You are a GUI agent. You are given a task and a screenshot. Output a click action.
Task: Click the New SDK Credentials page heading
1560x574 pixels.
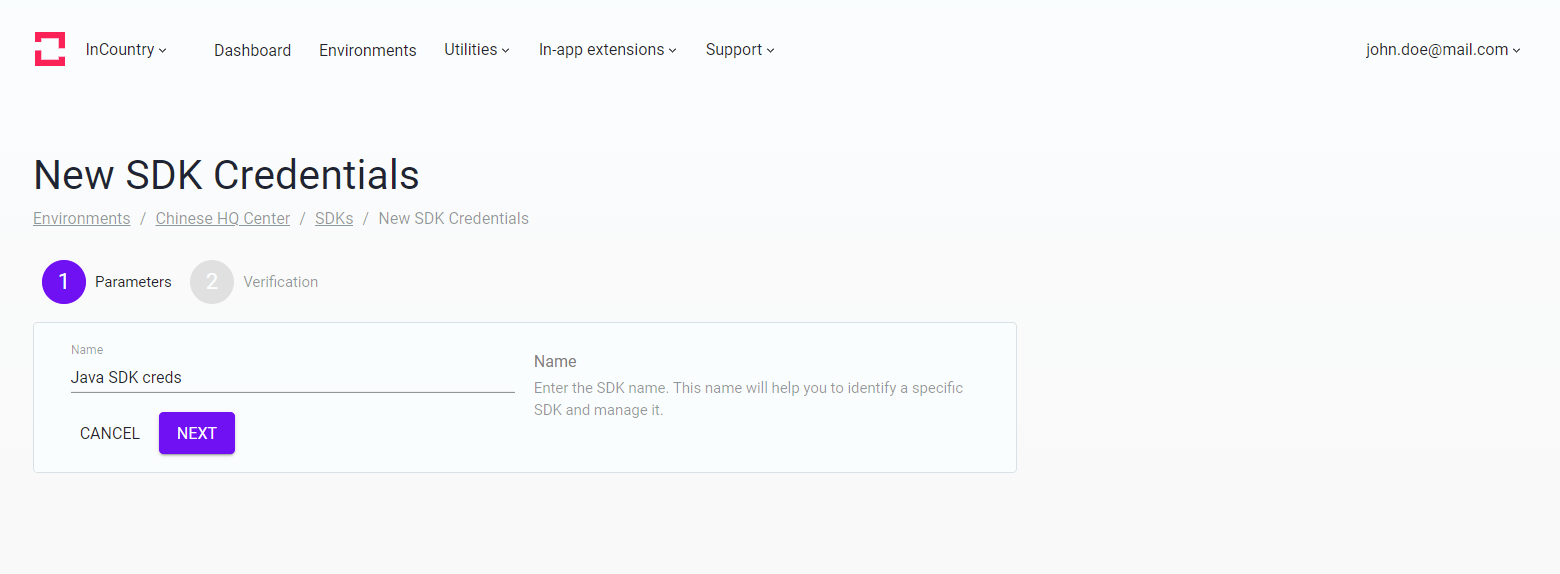[x=226, y=175]
